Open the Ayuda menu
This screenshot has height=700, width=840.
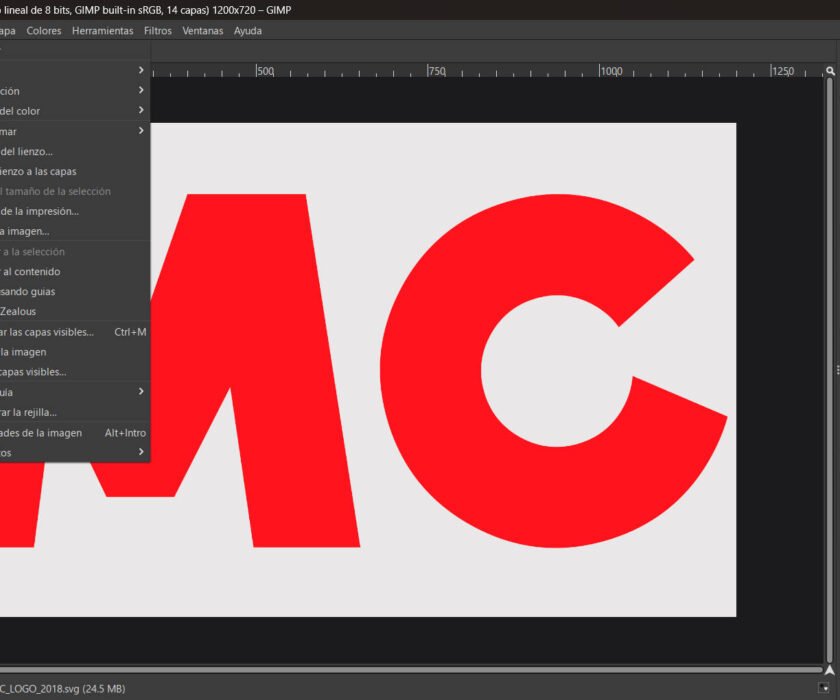[248, 31]
